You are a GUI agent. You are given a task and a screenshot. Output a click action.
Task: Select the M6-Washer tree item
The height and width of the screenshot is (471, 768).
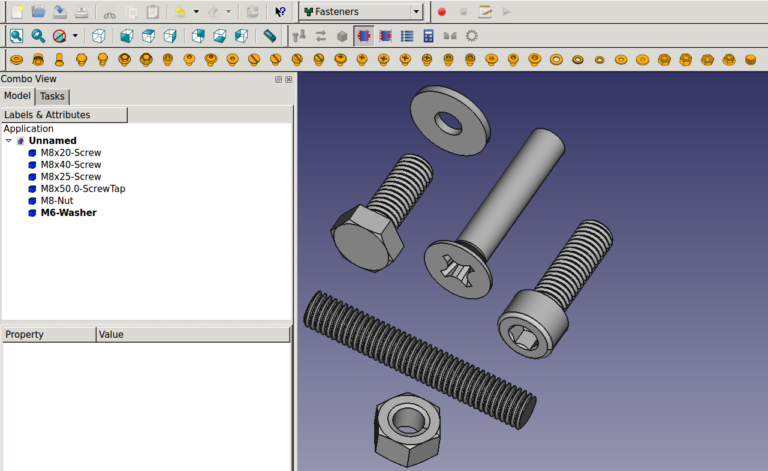(x=69, y=212)
